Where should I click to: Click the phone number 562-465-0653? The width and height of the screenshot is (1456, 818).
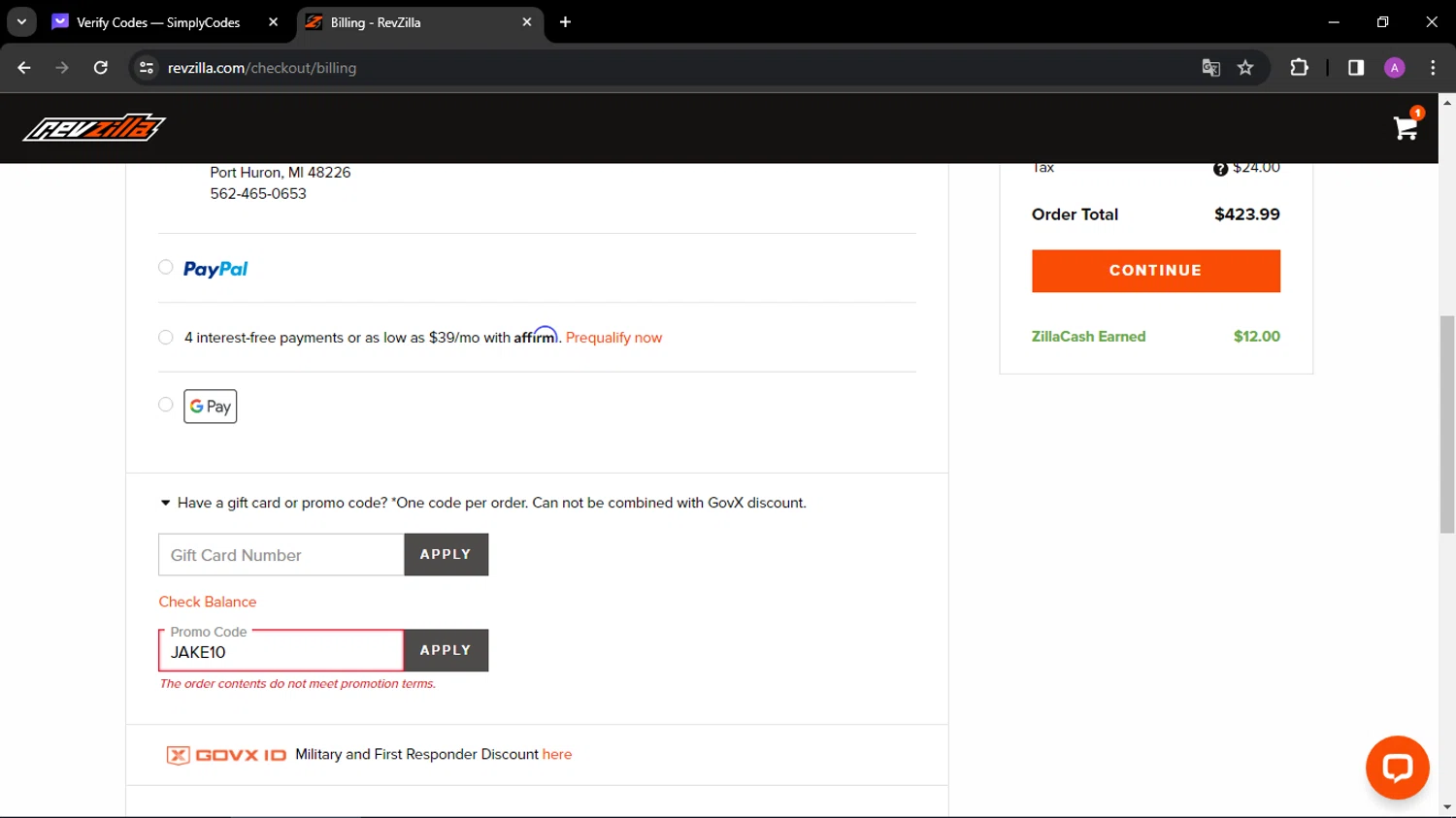pyautogui.click(x=258, y=194)
